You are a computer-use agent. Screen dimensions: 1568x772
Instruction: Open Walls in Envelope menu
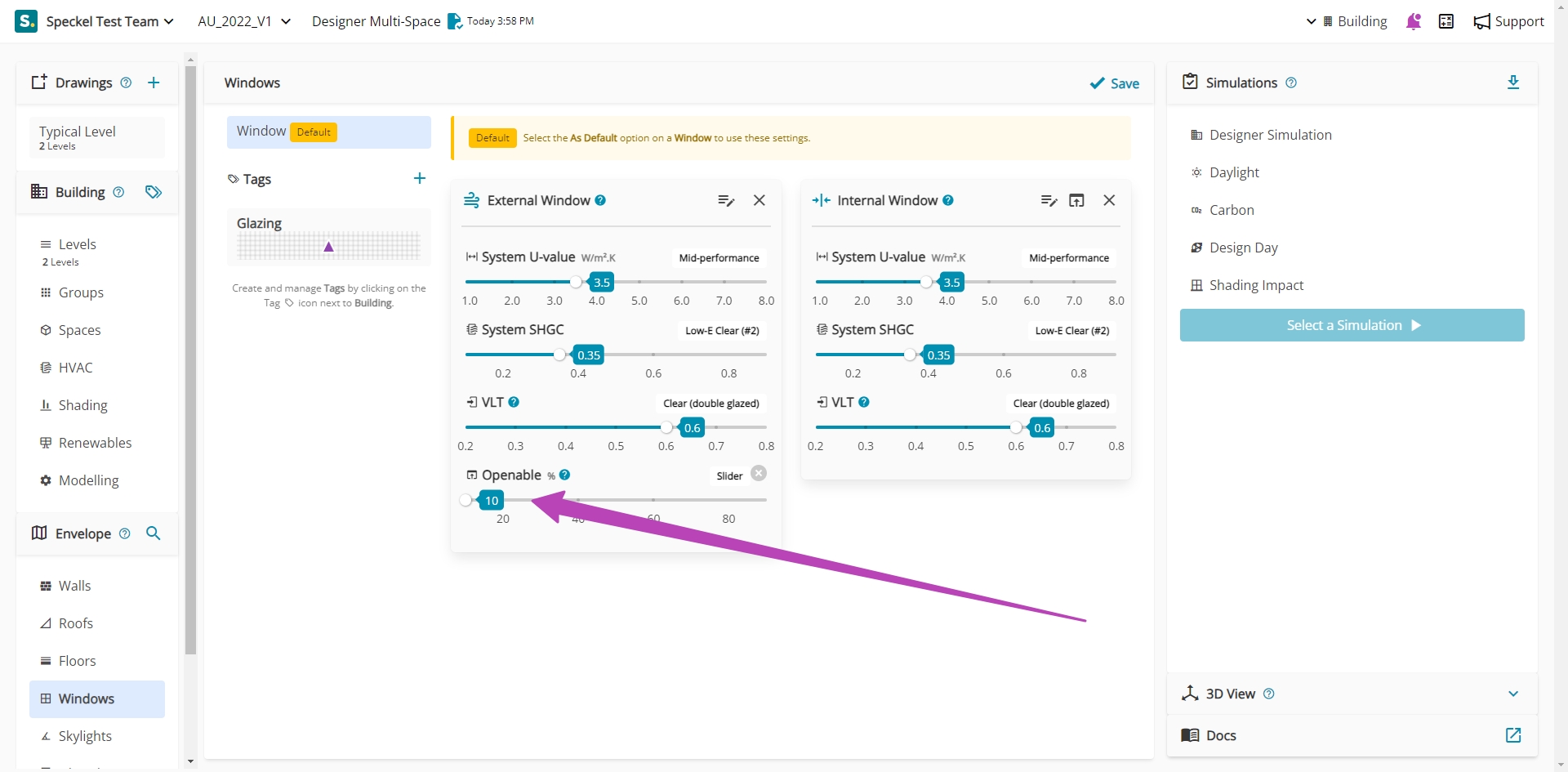click(x=74, y=586)
